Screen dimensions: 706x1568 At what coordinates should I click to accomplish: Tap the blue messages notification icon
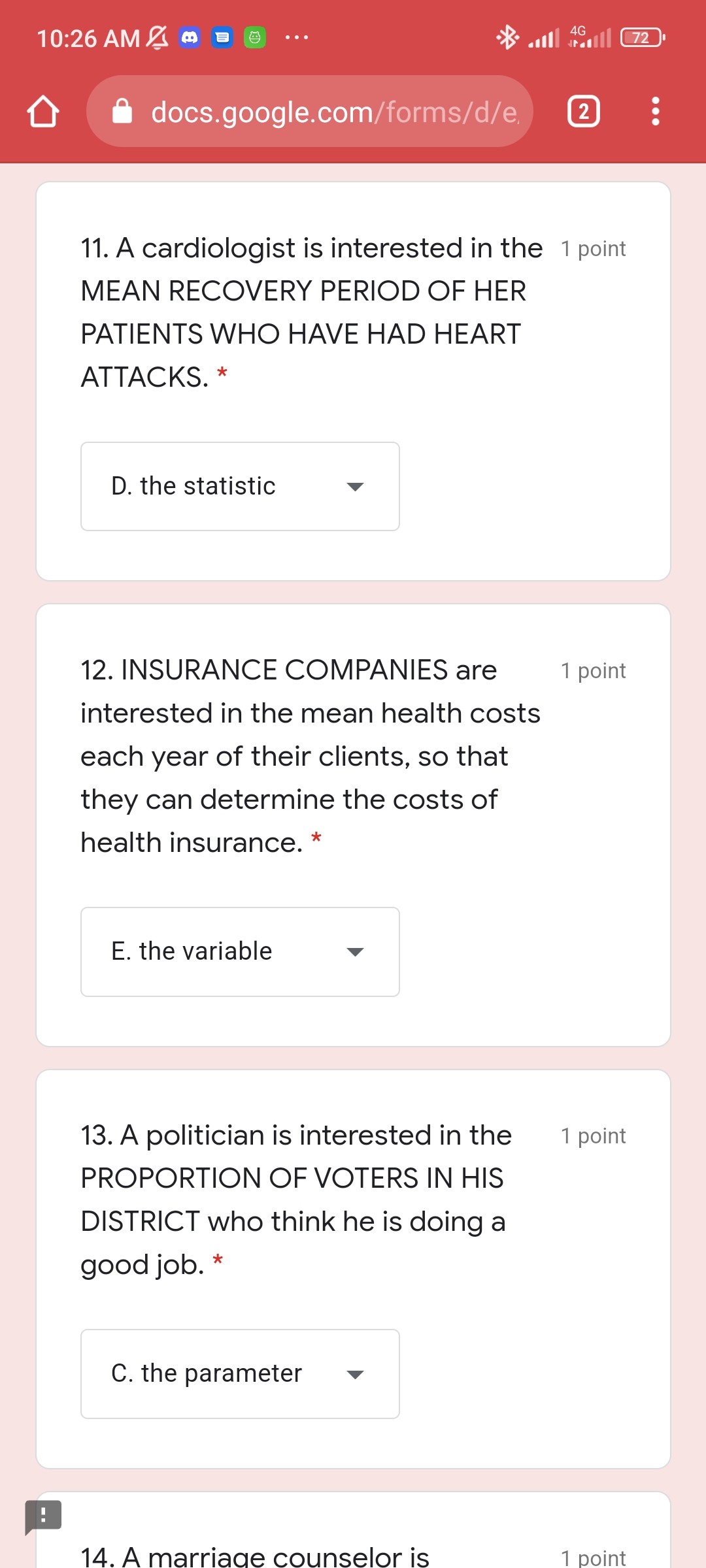[x=222, y=38]
